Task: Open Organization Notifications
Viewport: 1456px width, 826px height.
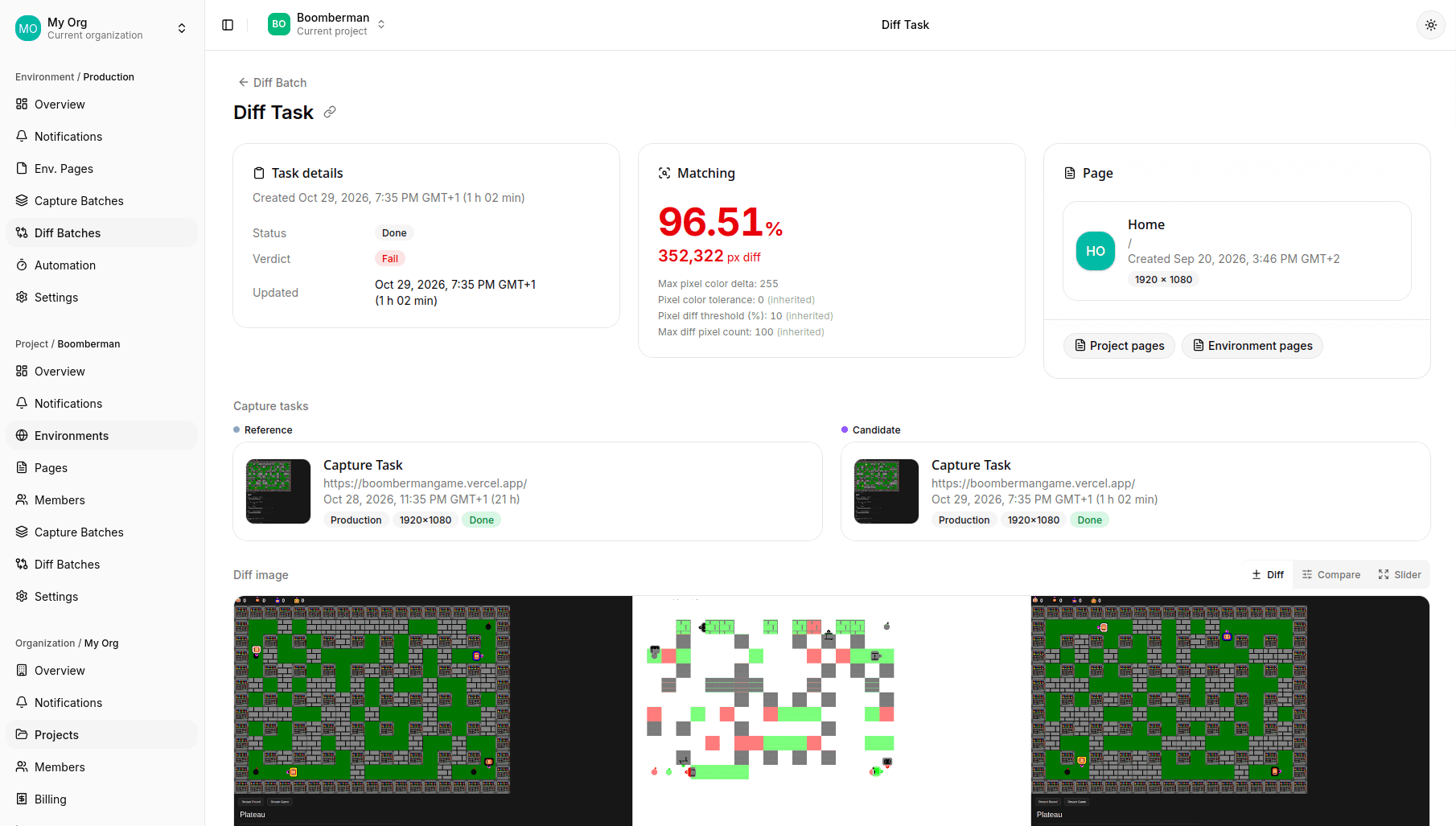Action: pos(102,703)
